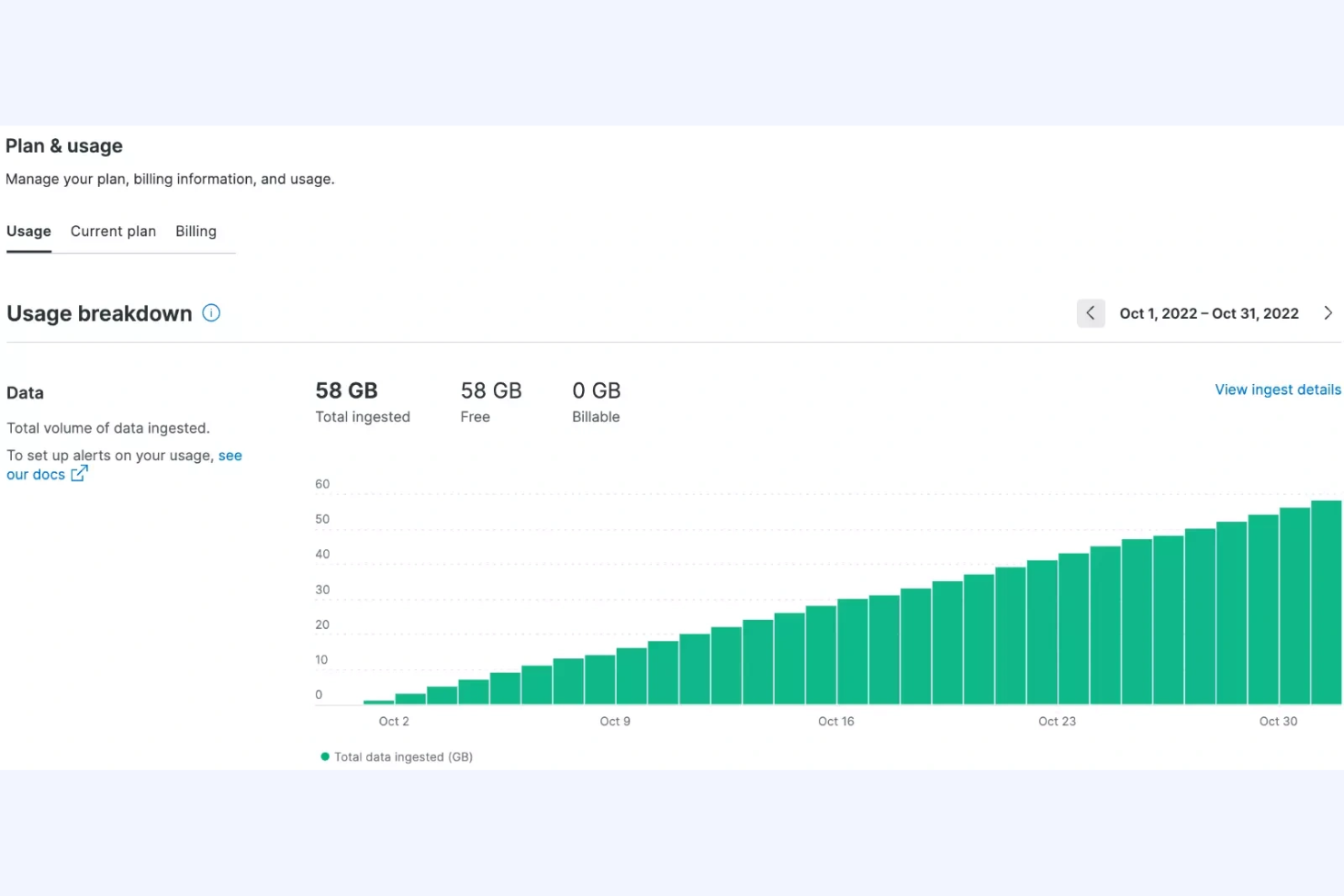Select the left arrow to view September usage
This screenshot has height=896, width=1344.
(1091, 312)
